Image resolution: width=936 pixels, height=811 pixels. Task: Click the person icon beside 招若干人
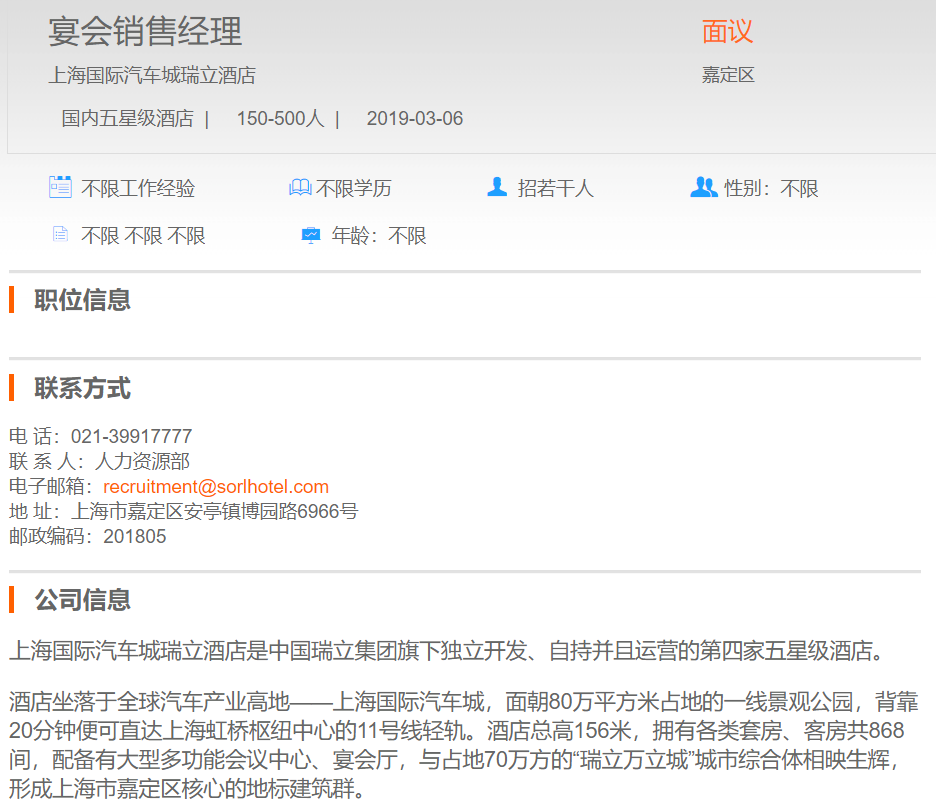pos(497,187)
